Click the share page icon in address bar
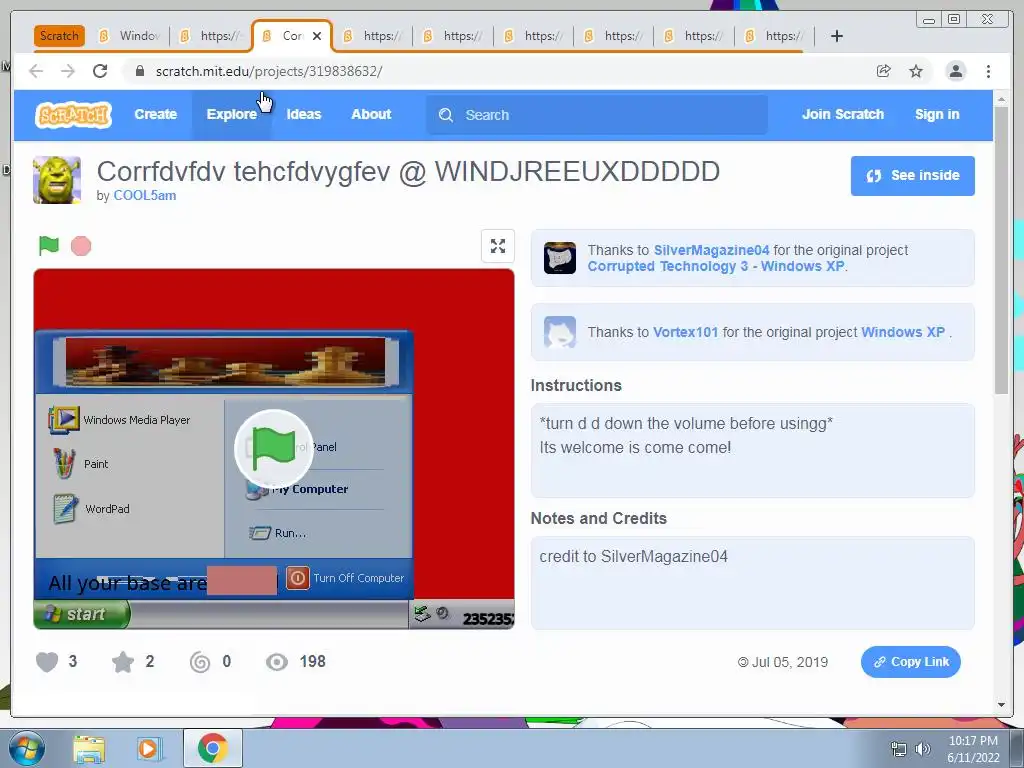 [884, 71]
